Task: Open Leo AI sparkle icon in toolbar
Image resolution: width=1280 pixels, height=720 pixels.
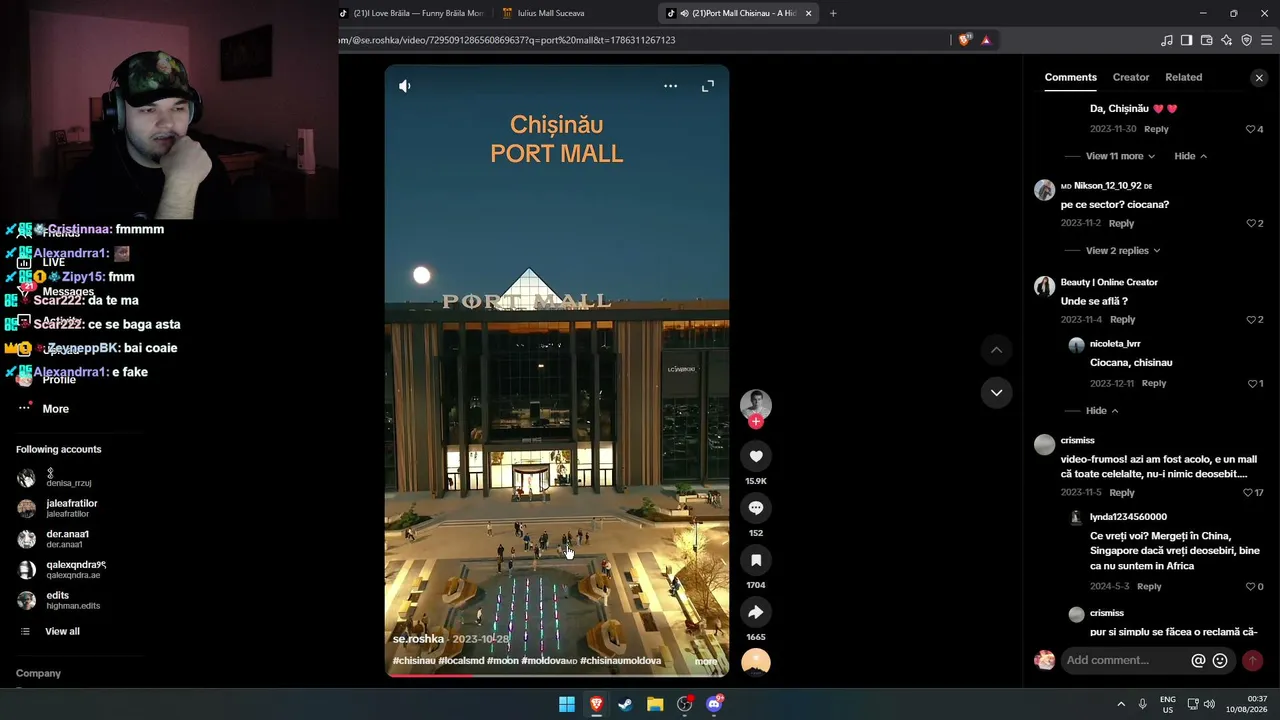Action: click(x=1226, y=40)
